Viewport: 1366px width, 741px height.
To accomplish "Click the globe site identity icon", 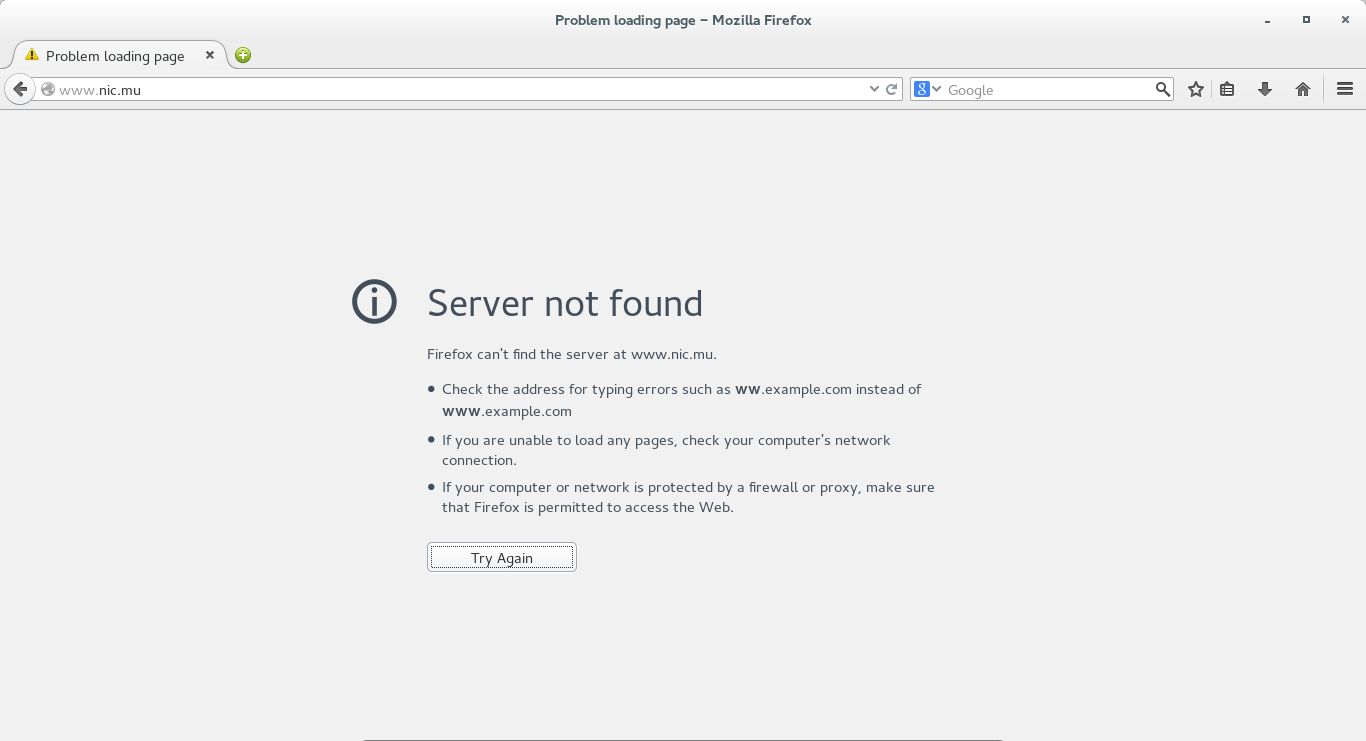I will pos(47,89).
